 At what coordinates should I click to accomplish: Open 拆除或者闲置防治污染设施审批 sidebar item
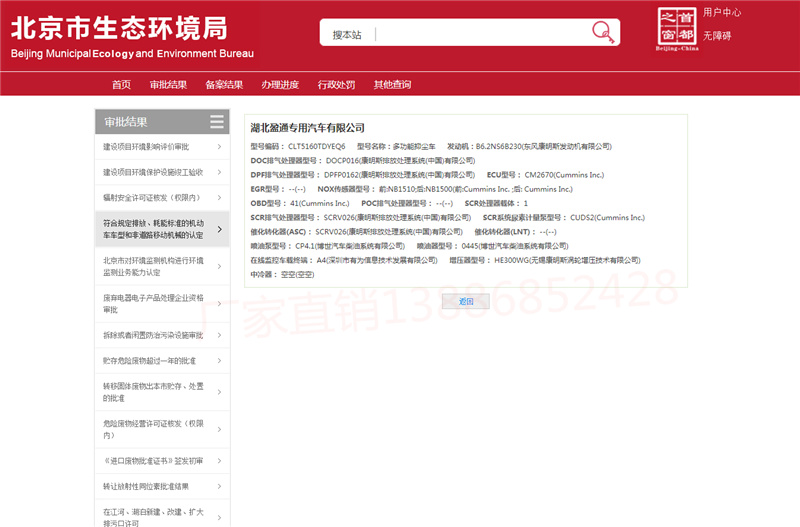[x=153, y=335]
